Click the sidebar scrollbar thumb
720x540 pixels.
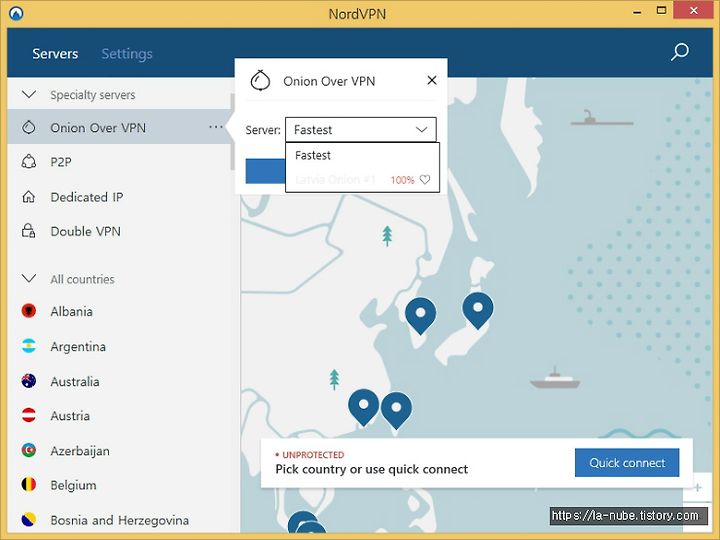232,131
